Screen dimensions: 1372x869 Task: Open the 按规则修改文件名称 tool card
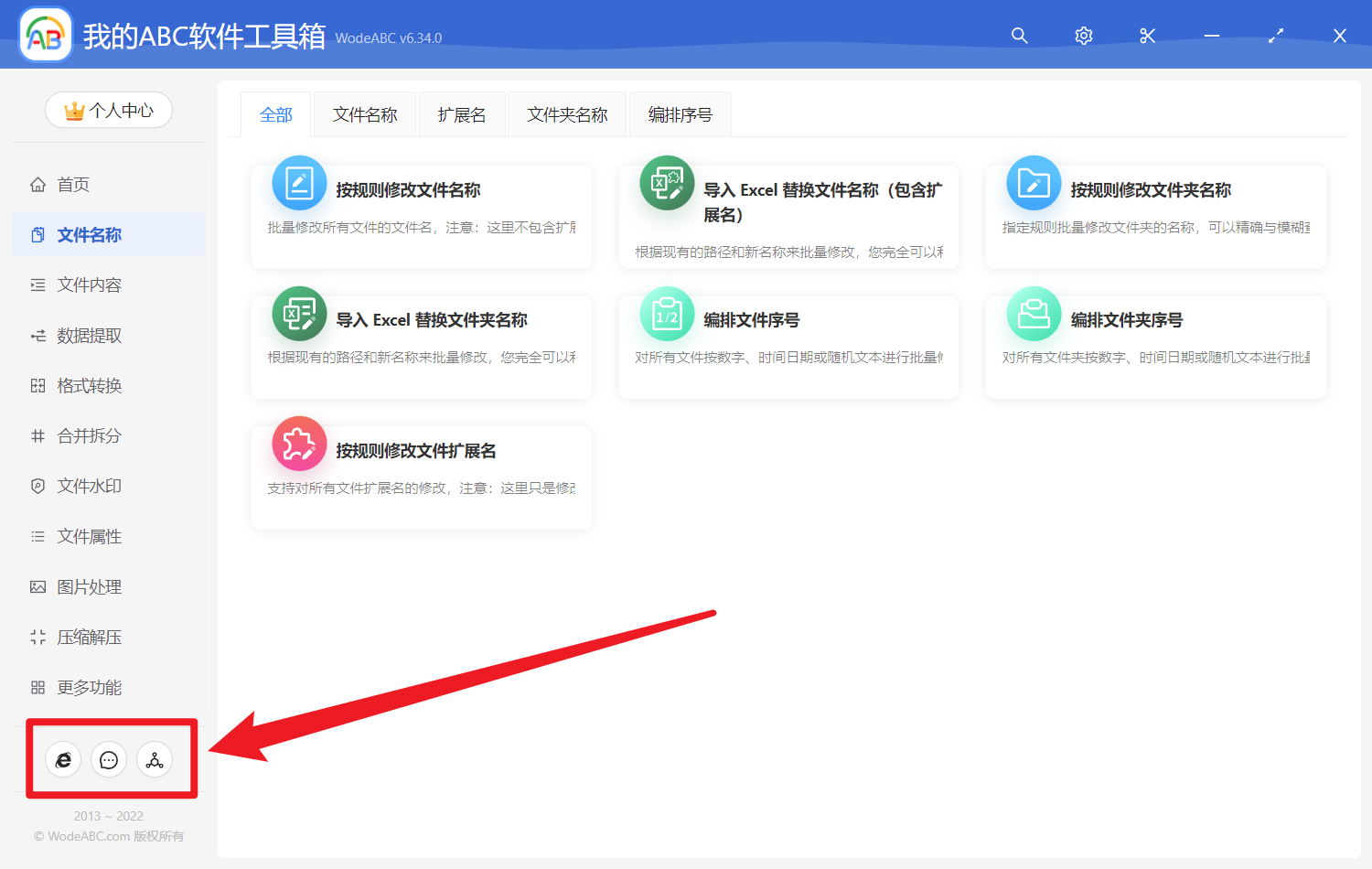click(x=421, y=216)
